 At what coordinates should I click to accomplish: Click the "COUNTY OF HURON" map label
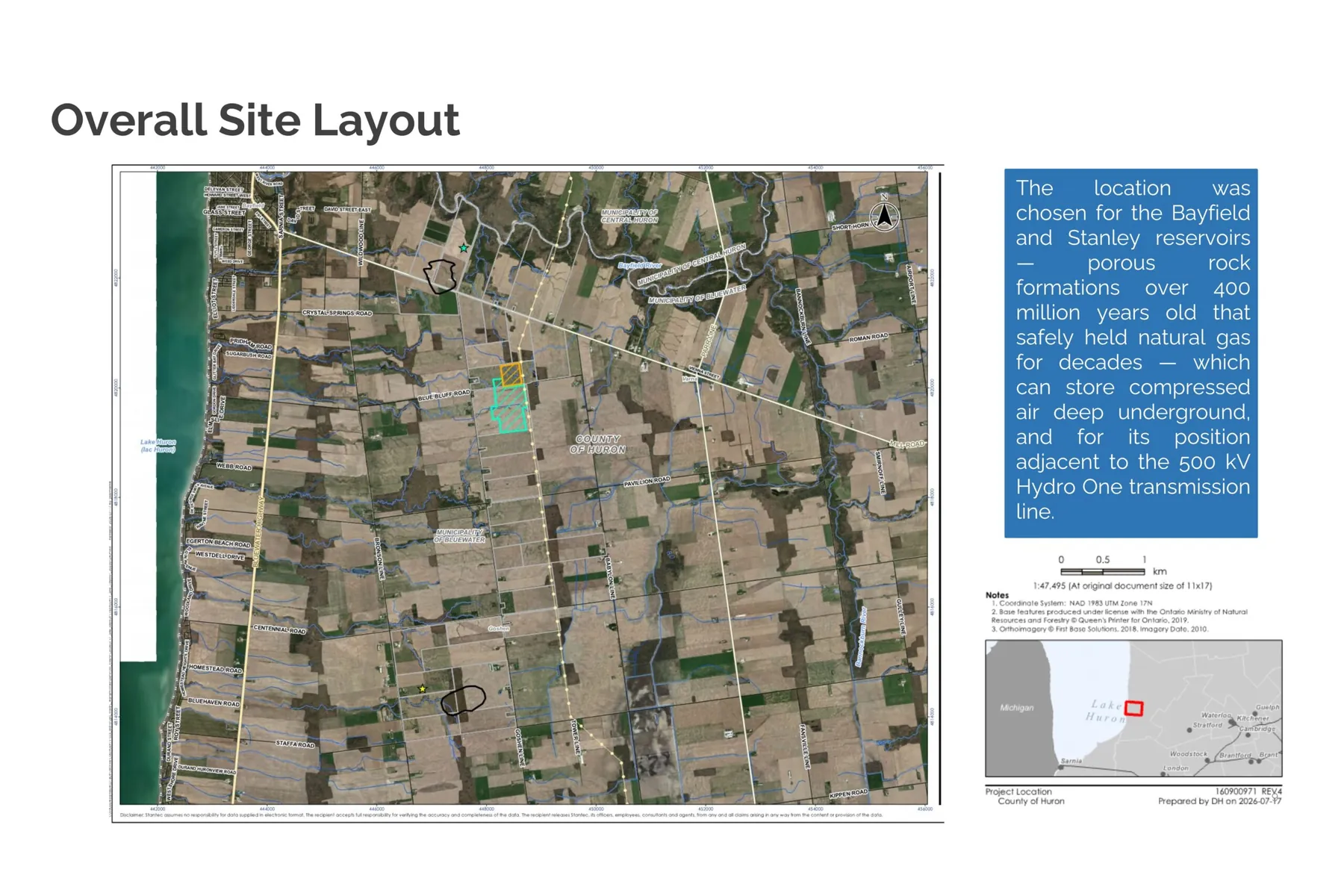coord(597,444)
